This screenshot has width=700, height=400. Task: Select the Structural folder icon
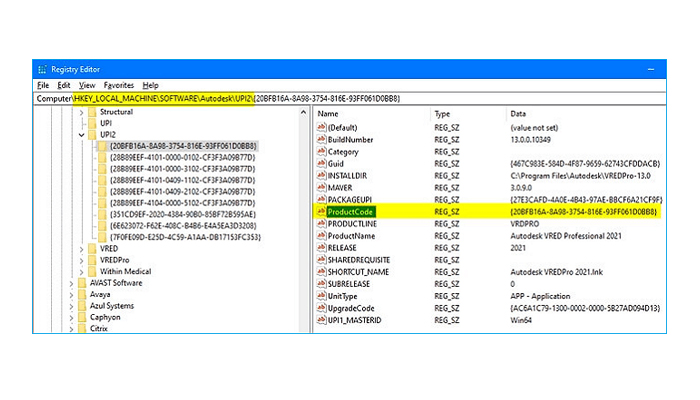[x=92, y=112]
